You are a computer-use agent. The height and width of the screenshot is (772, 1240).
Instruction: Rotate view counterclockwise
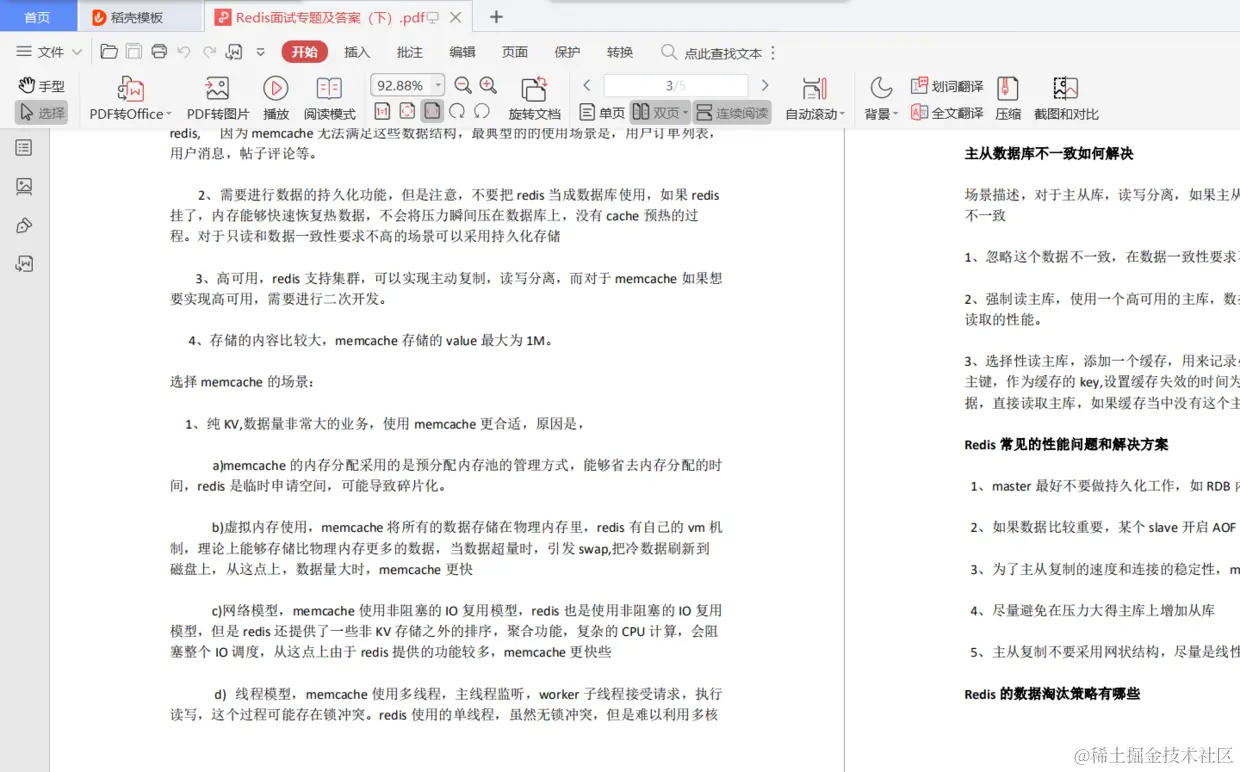482,111
